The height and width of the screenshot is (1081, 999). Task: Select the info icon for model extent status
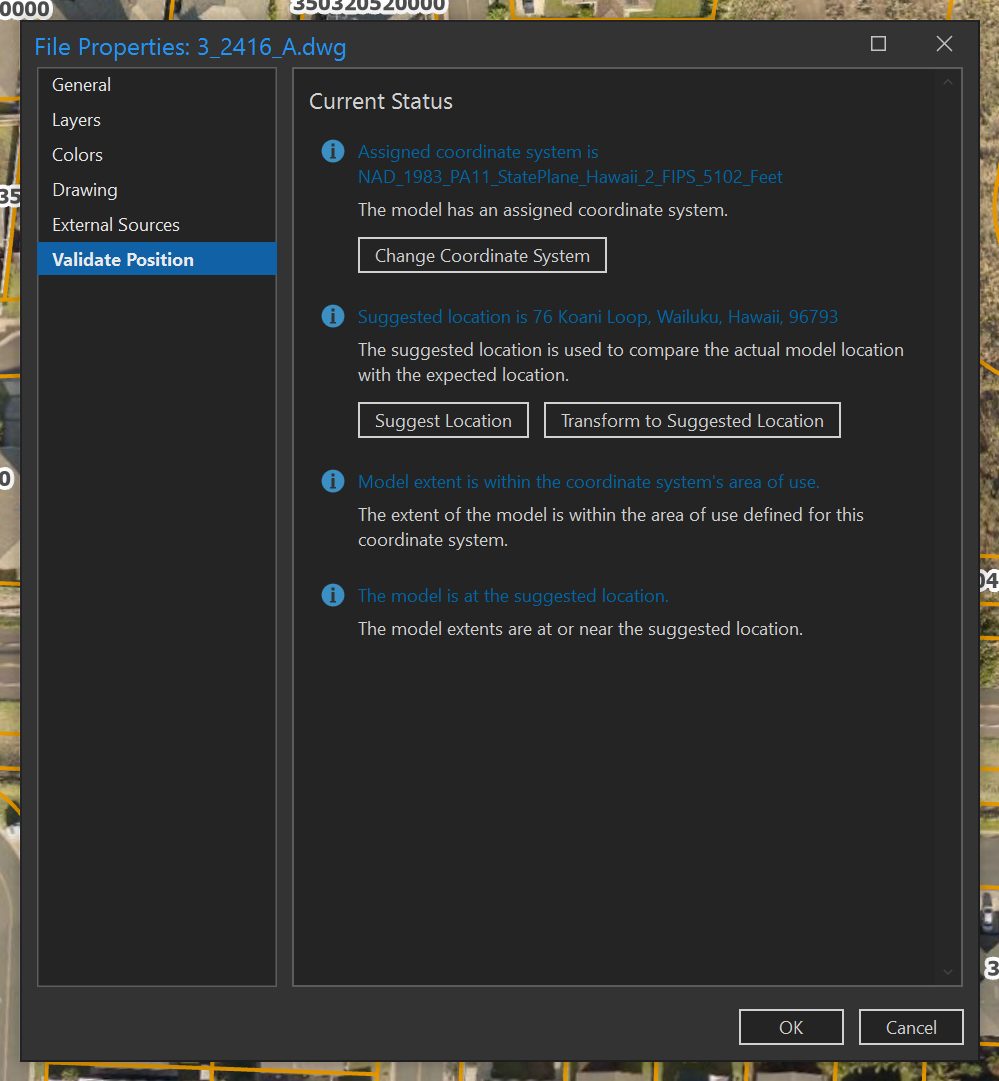[332, 481]
